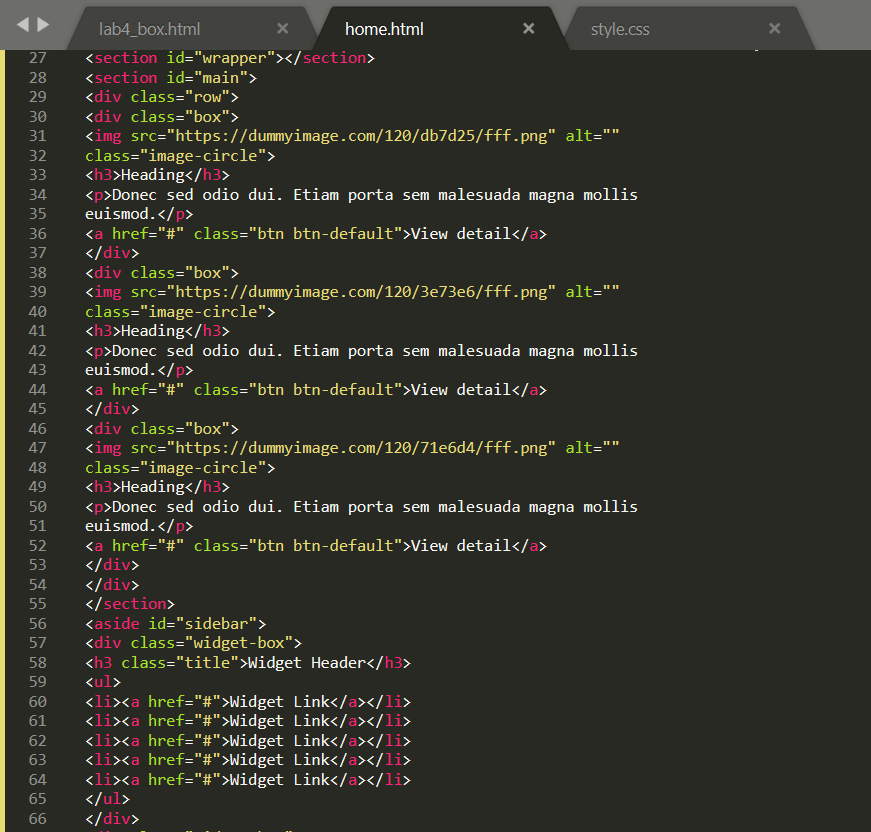
Task: Click line number 27 in the gutter
Action: tap(37, 57)
